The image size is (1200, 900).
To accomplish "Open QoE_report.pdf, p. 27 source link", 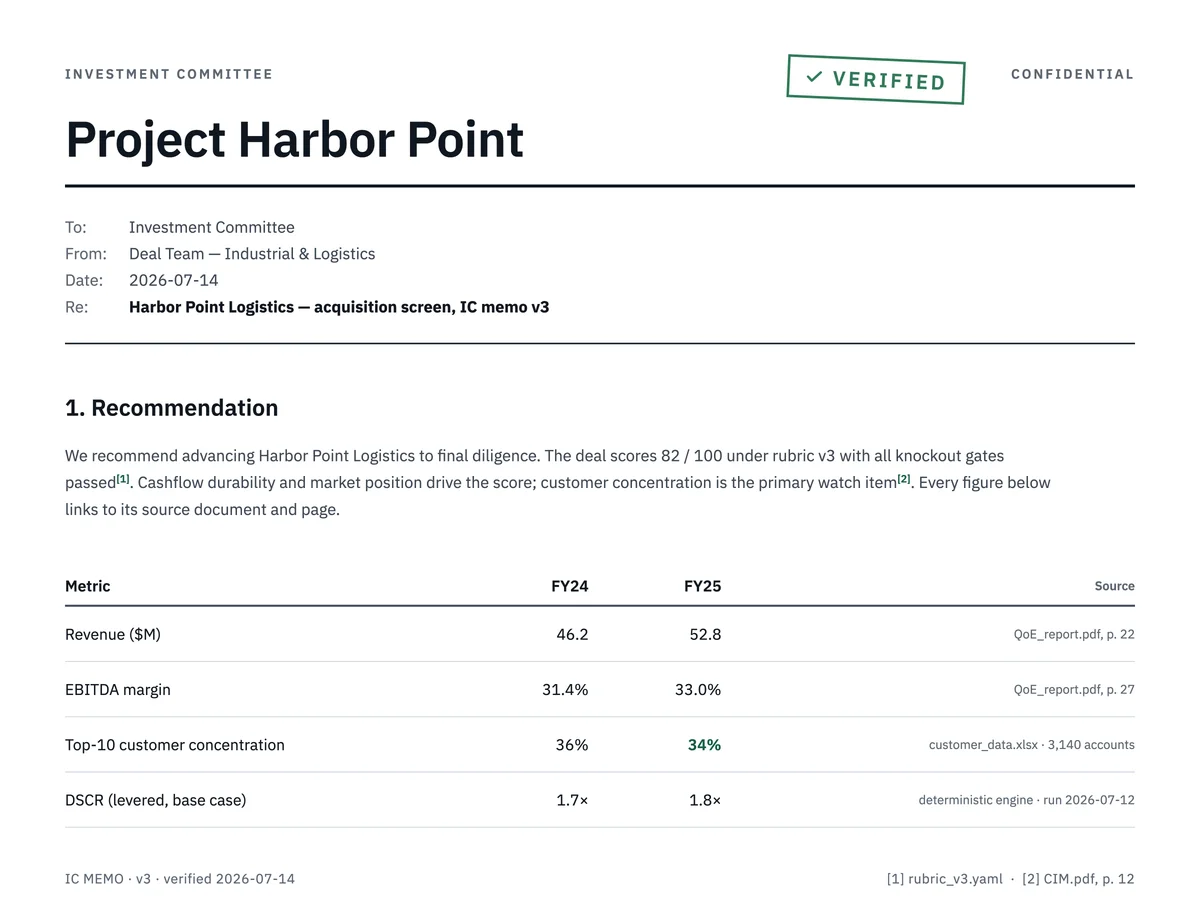I will click(x=1074, y=689).
